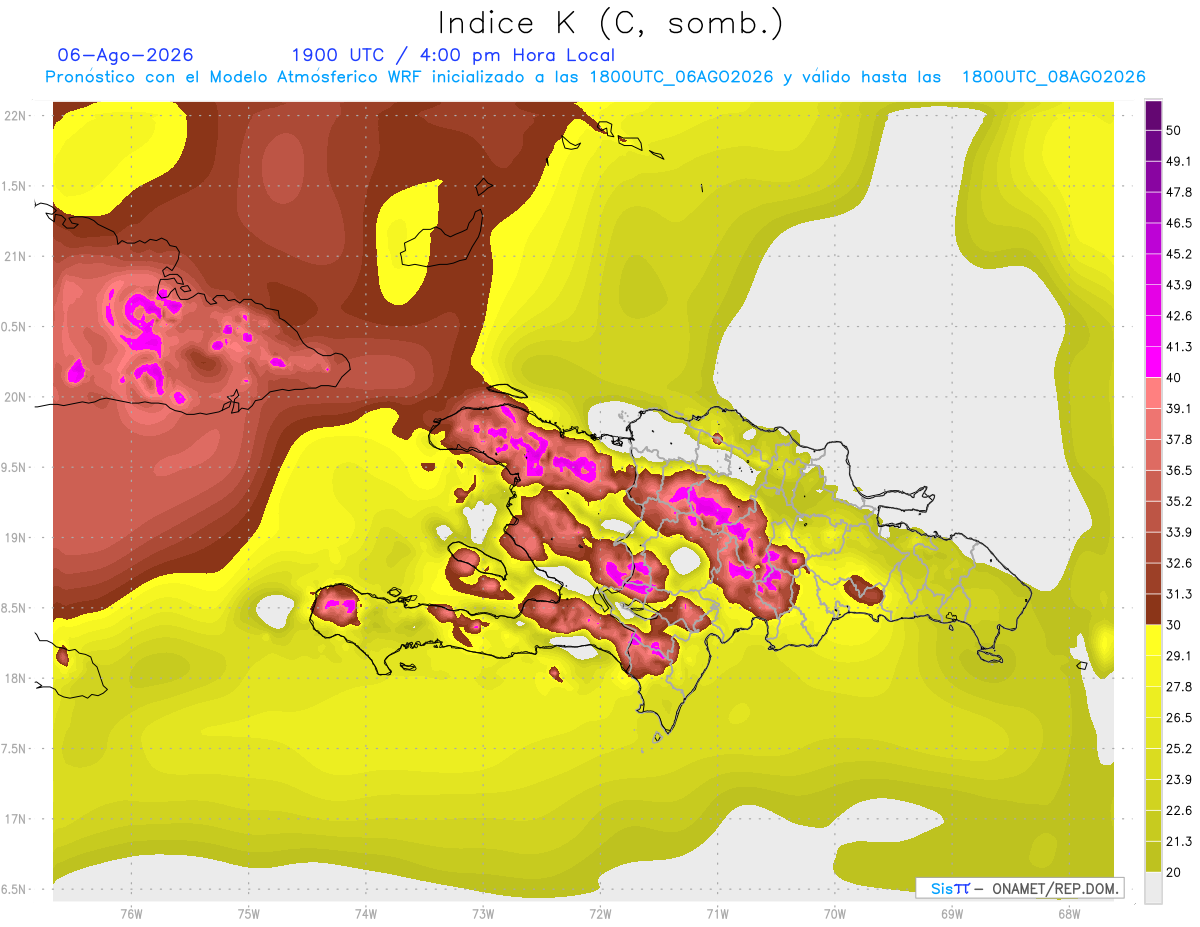Pick the olive swatch between 20 and 21.3

pyautogui.click(x=1153, y=856)
